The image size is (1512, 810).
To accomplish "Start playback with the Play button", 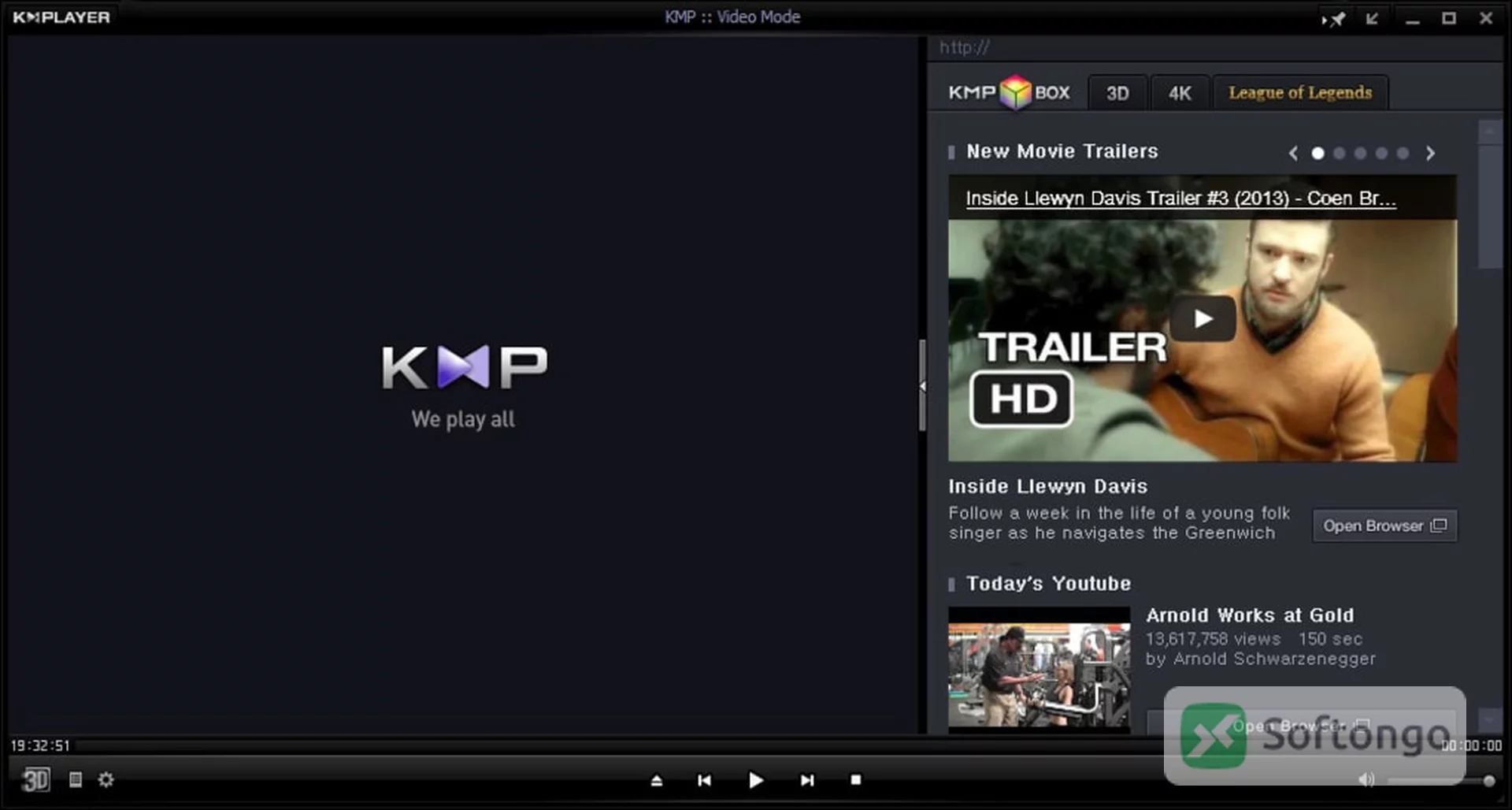I will pos(755,780).
